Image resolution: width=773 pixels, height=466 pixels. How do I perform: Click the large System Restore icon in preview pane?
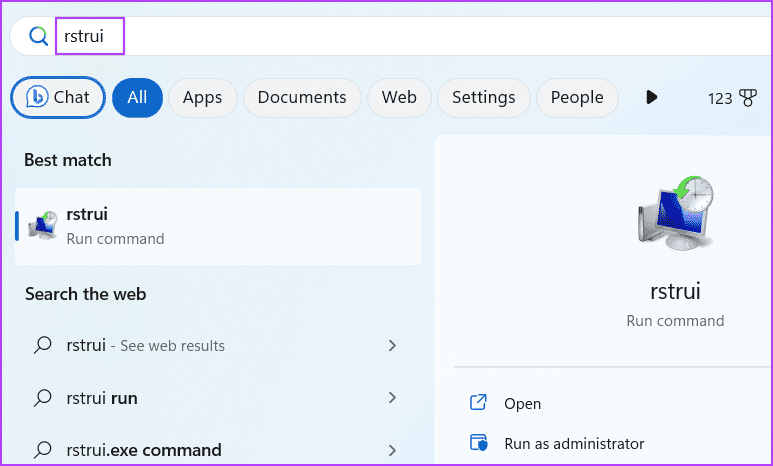pyautogui.click(x=675, y=213)
